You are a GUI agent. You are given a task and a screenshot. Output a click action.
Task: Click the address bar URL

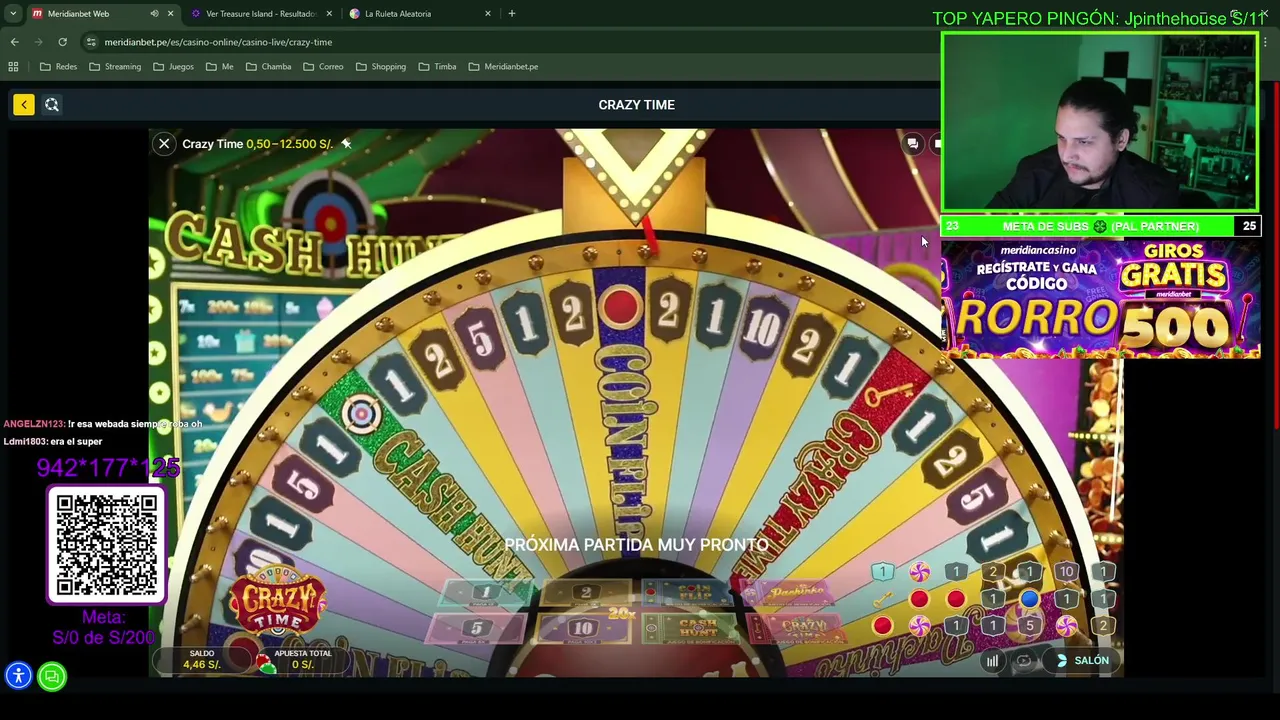click(218, 42)
